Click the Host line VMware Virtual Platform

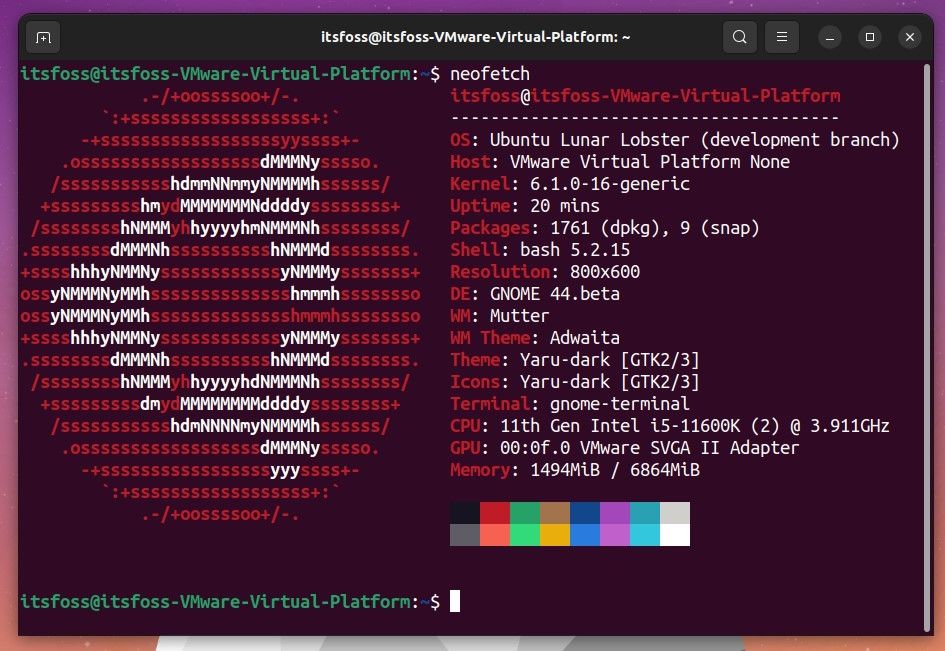pyautogui.click(x=620, y=162)
